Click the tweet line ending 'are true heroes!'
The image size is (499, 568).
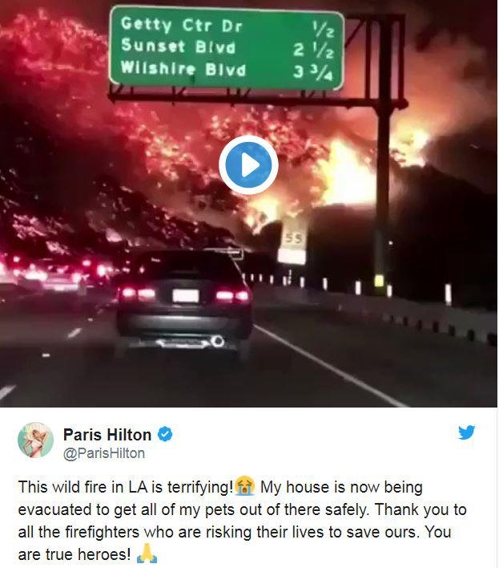click(x=74, y=555)
